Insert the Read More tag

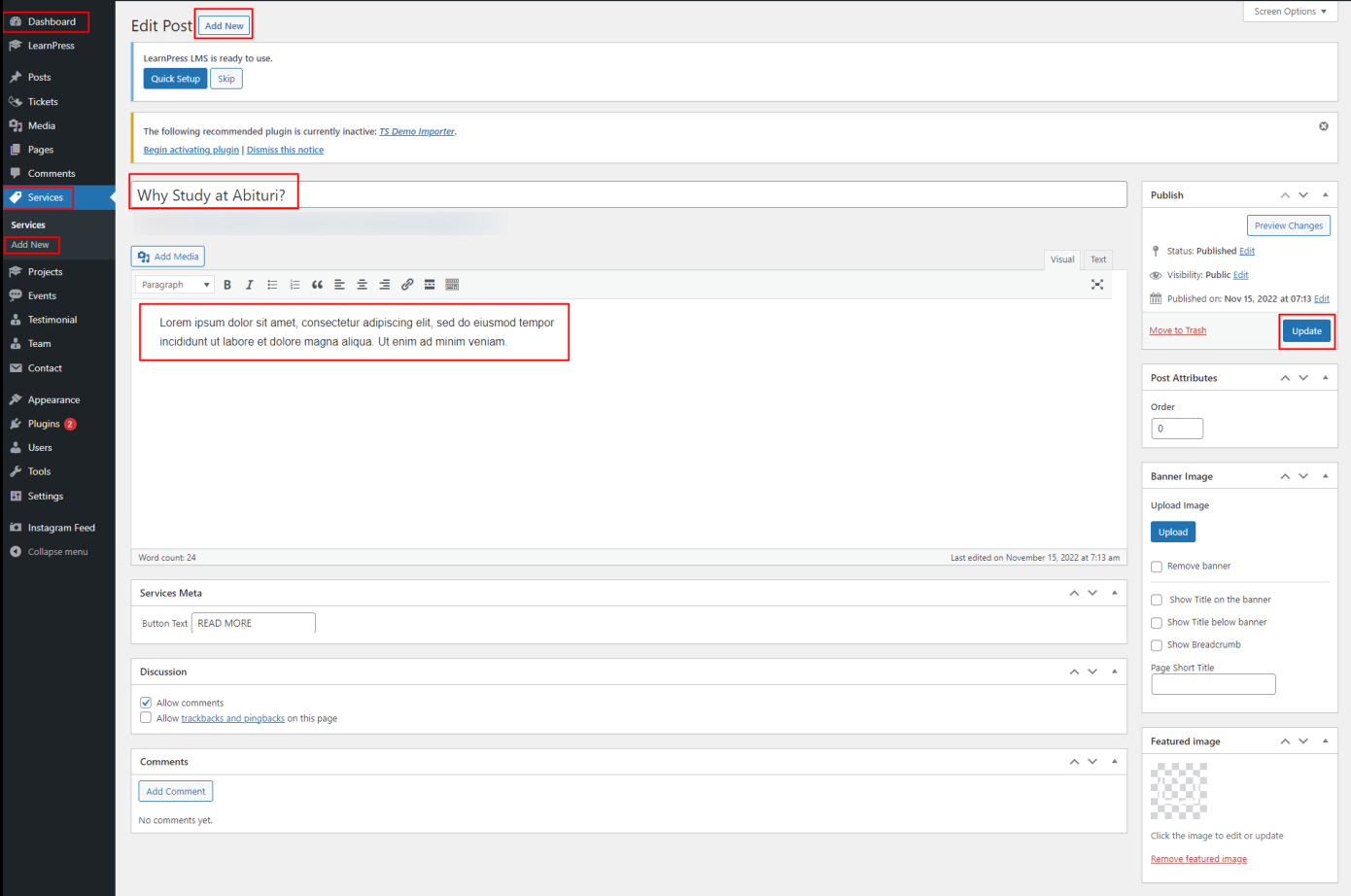pos(430,285)
